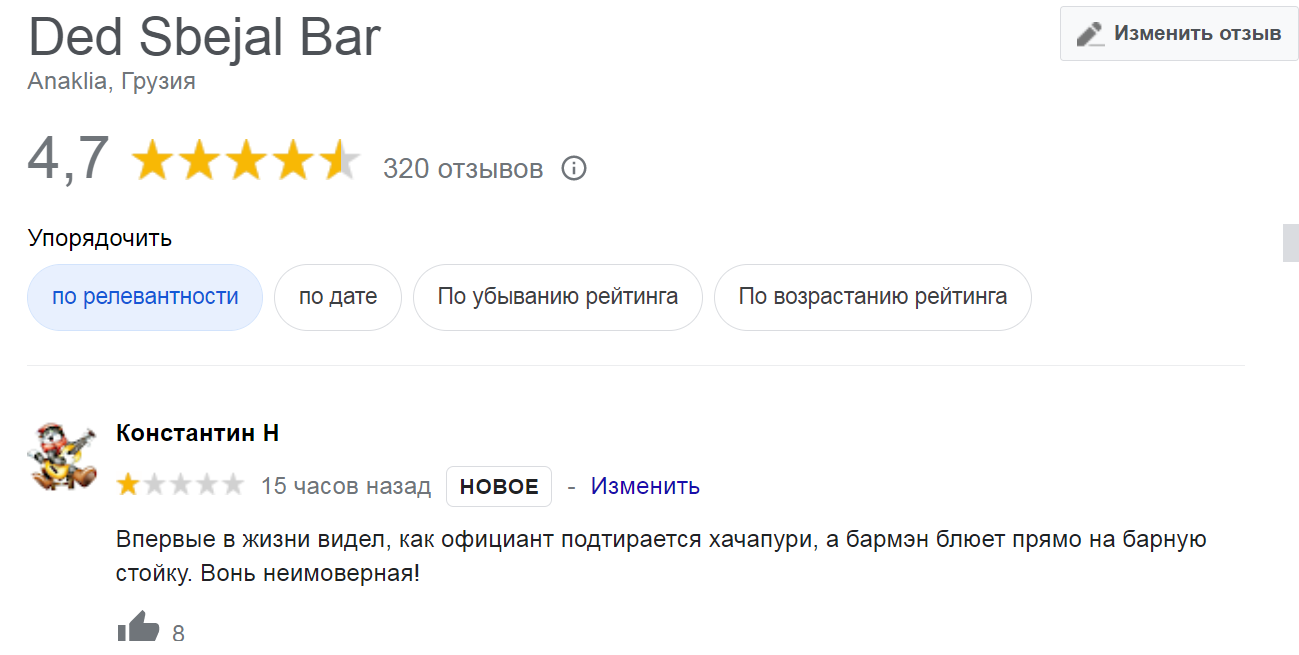Click the first star of the 4,7 rating
Image resolution: width=1299 pixels, height=655 pixels.
tap(152, 160)
